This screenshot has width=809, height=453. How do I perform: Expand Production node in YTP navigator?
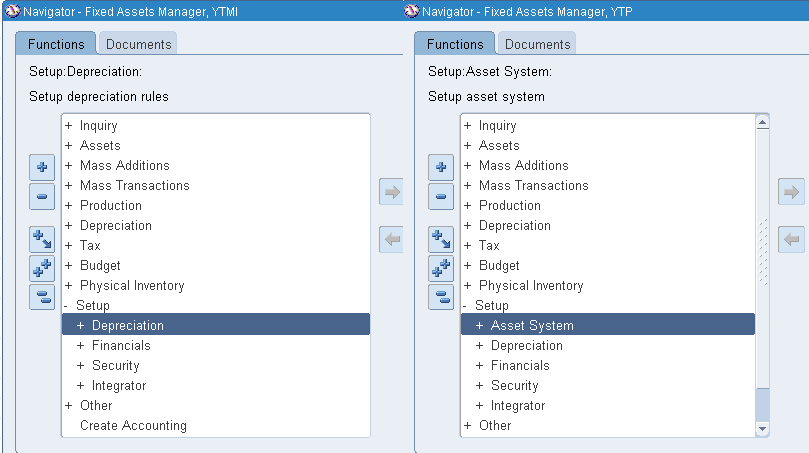[x=467, y=205]
